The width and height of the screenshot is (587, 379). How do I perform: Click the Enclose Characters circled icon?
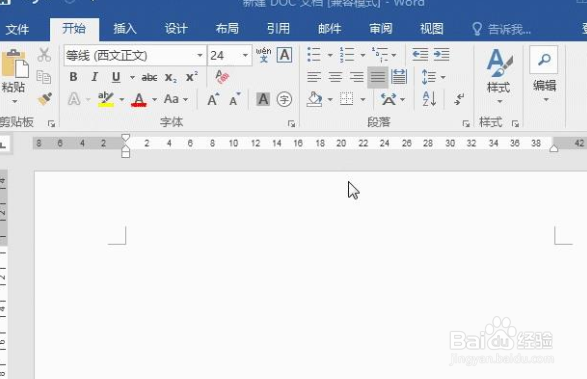click(x=284, y=100)
